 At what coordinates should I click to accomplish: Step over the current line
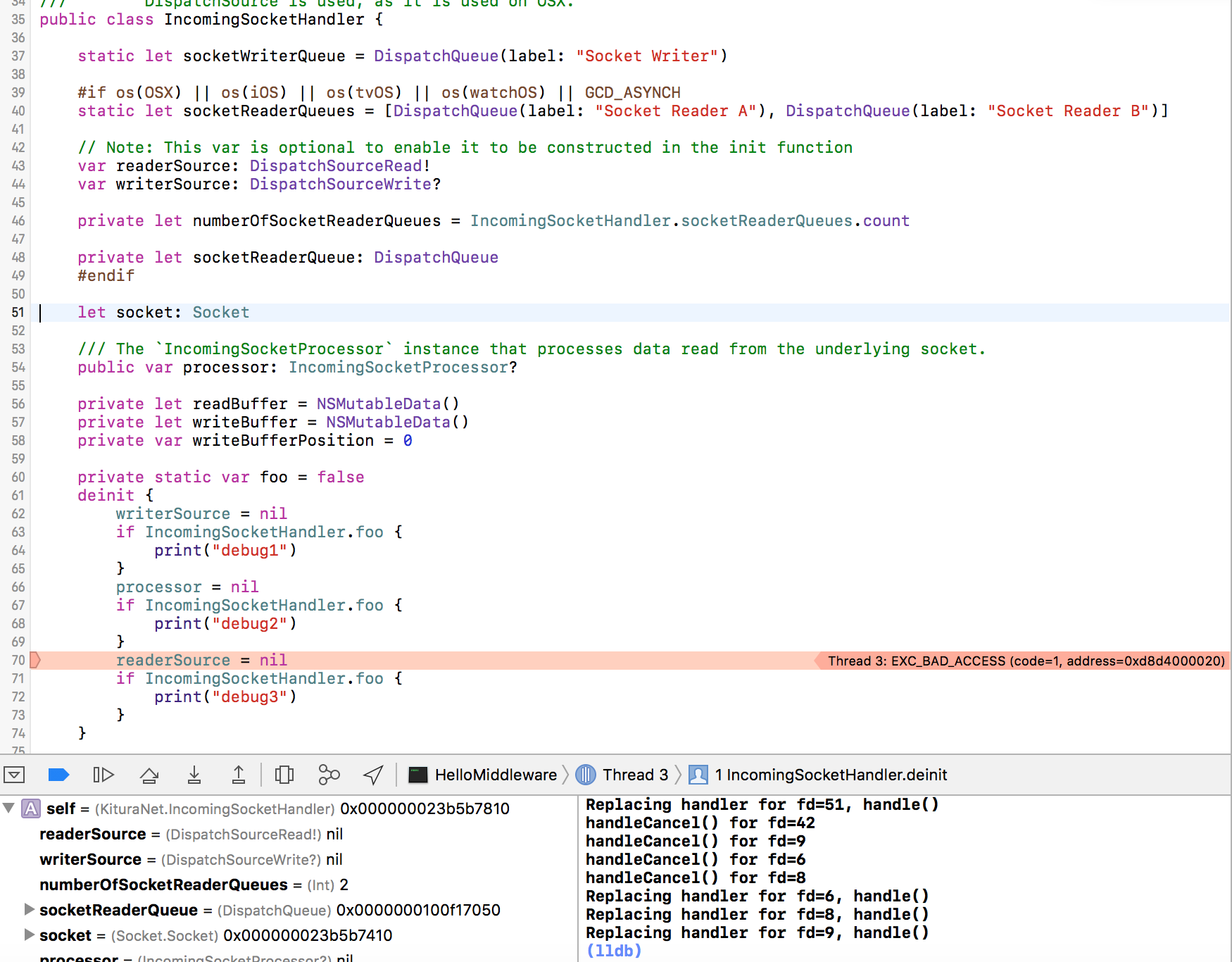pyautogui.click(x=149, y=775)
